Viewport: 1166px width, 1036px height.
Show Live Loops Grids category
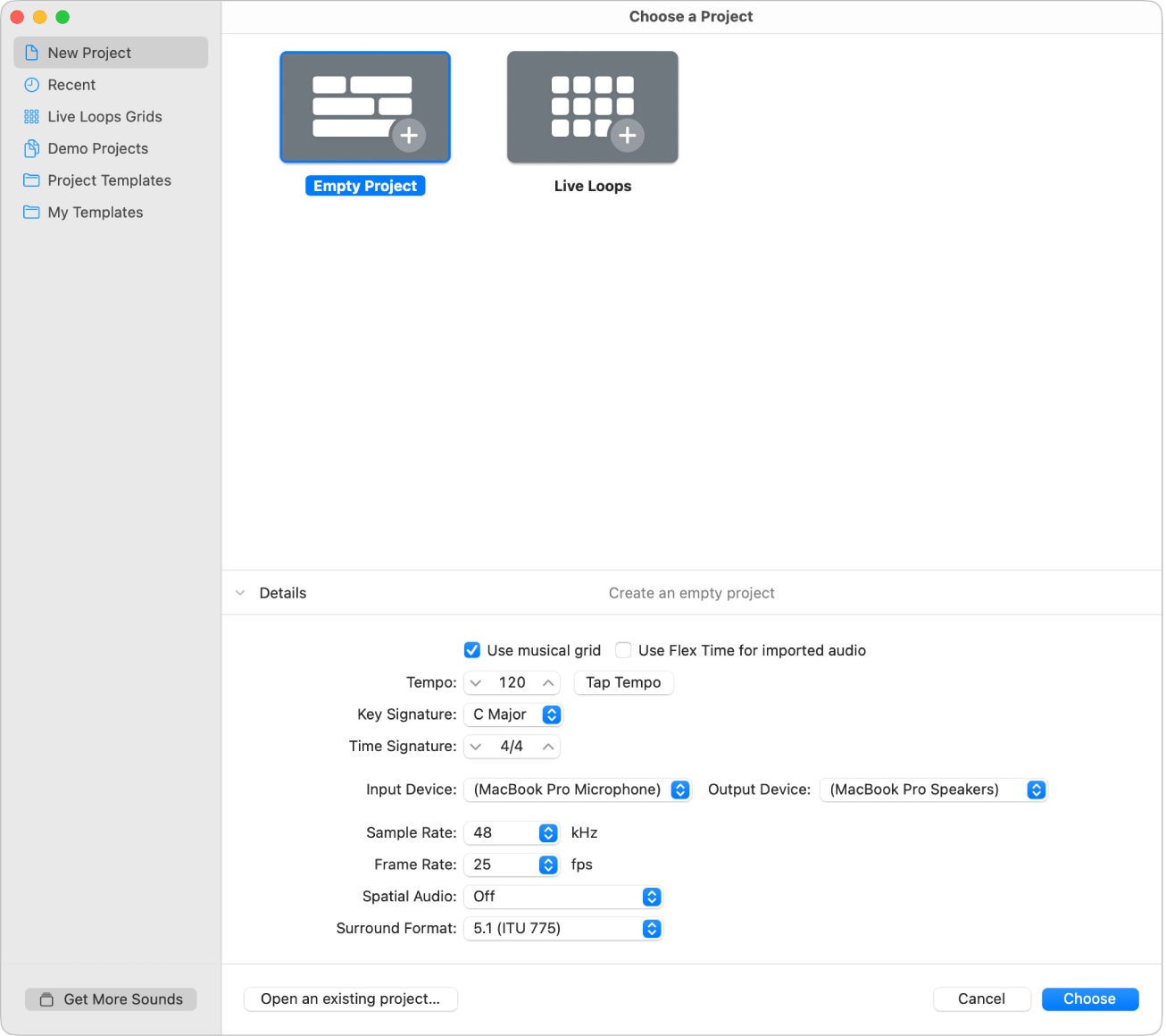pyautogui.click(x=111, y=117)
